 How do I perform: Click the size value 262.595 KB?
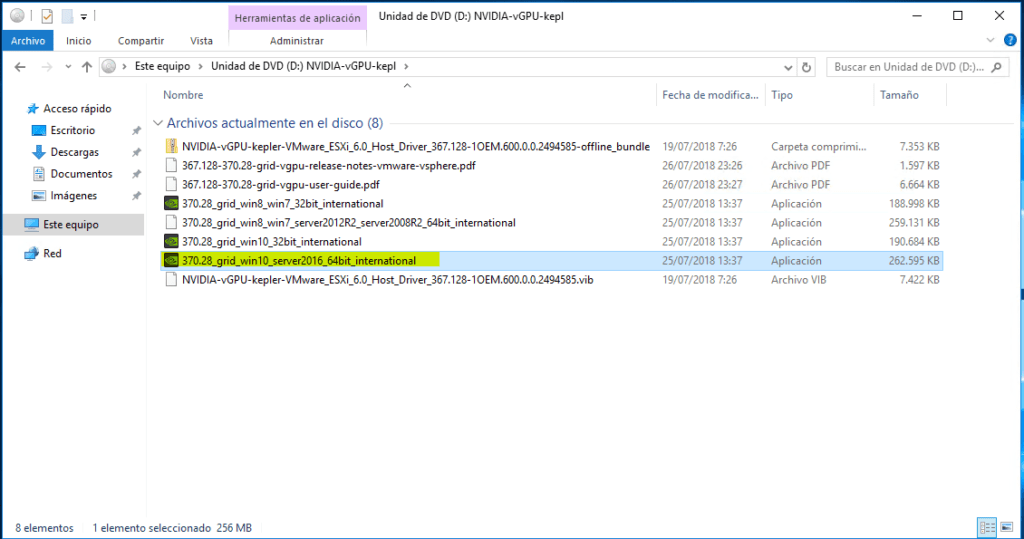pyautogui.click(x=914, y=260)
